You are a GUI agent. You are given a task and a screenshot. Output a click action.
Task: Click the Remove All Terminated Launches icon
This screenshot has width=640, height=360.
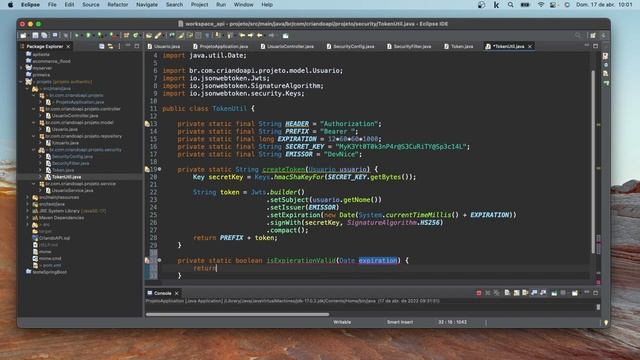[496, 293]
